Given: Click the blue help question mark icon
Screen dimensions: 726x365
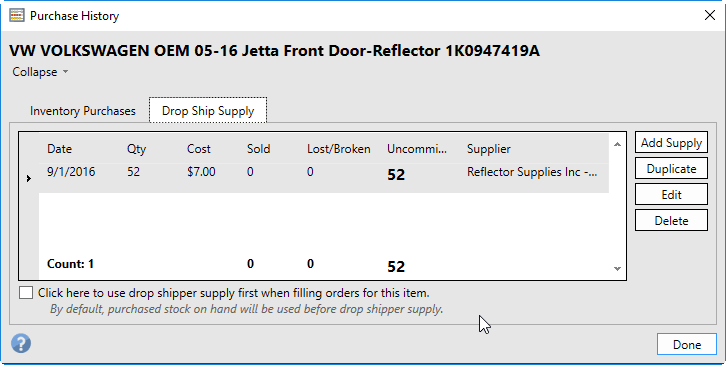Looking at the screenshot, I should click(x=21, y=344).
